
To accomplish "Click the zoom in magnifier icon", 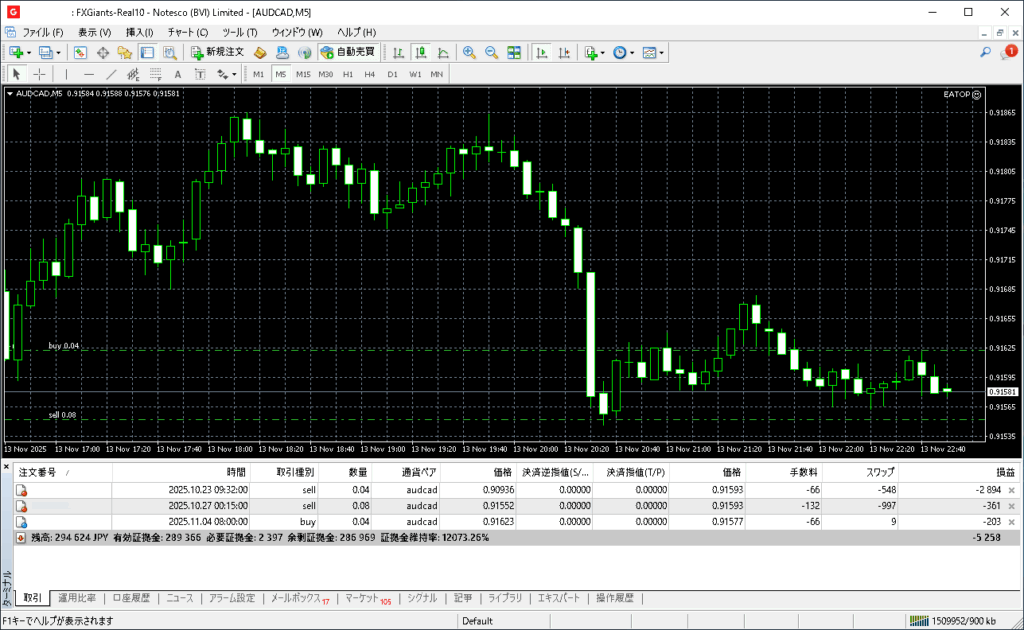I will point(469,52).
